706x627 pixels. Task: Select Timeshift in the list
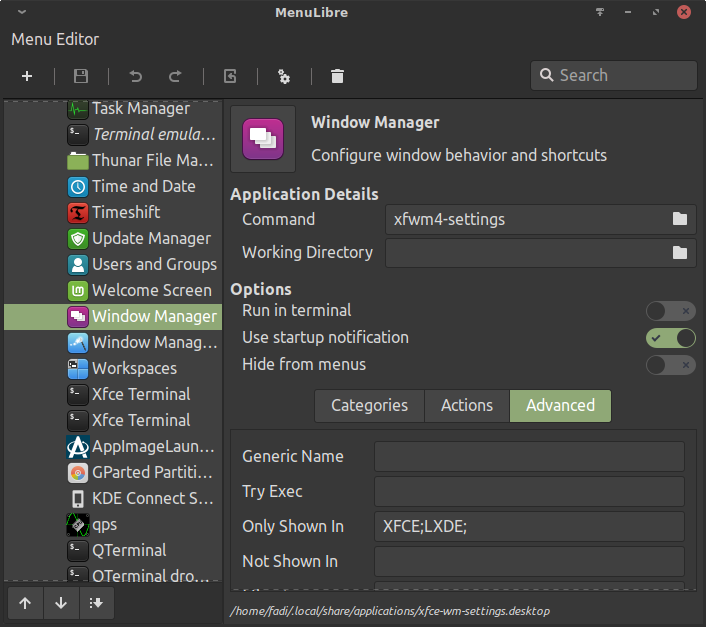click(113, 212)
